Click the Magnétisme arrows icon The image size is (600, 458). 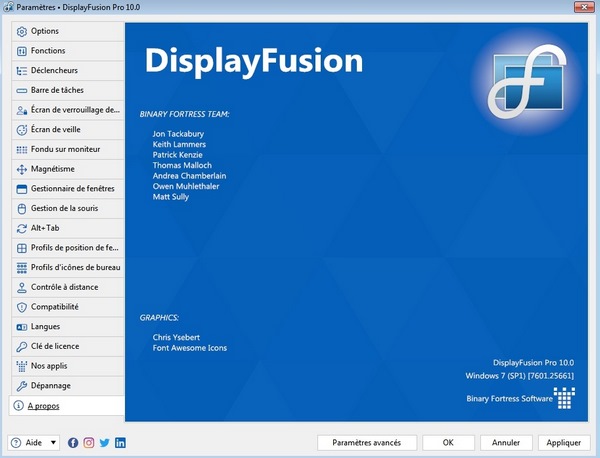tap(22, 169)
